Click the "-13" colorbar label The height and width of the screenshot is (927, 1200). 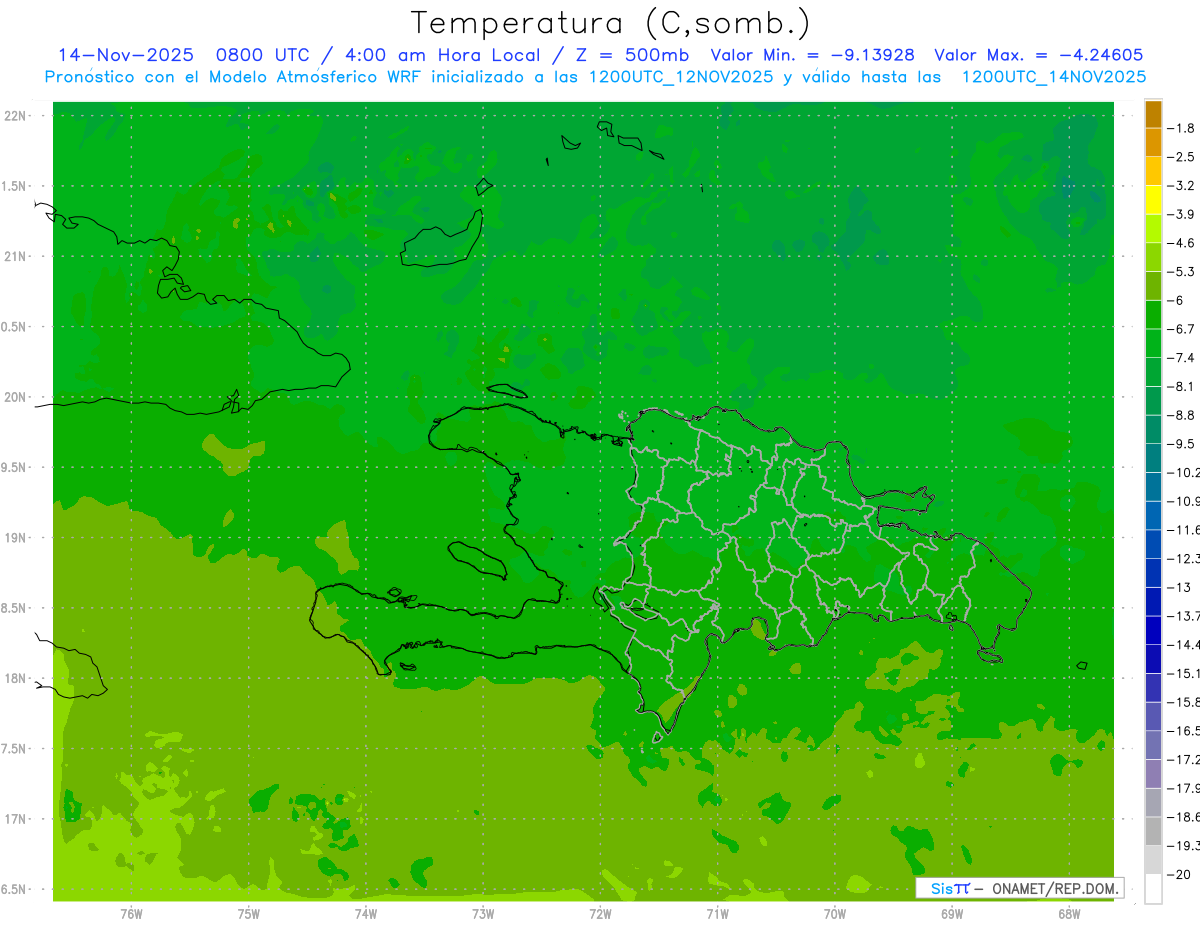(1180, 587)
